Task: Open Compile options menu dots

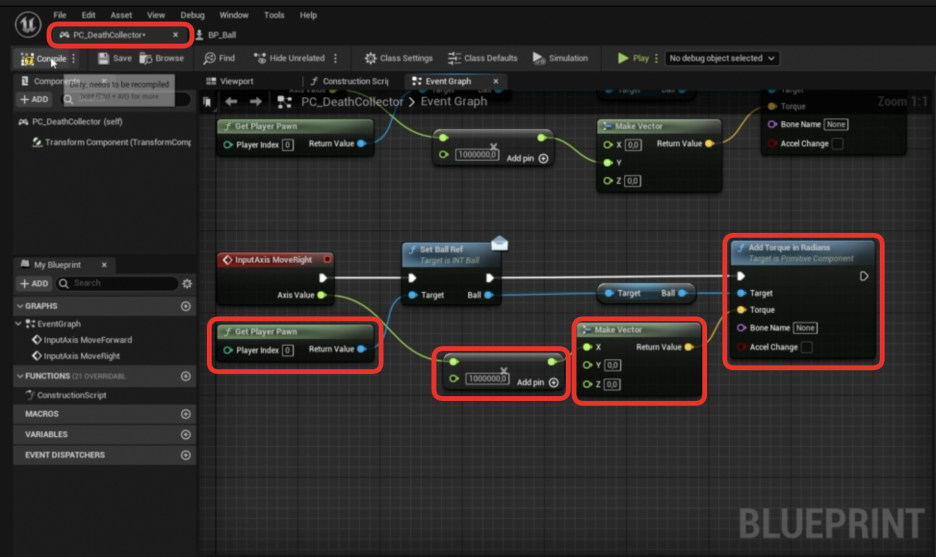Action: (x=74, y=59)
